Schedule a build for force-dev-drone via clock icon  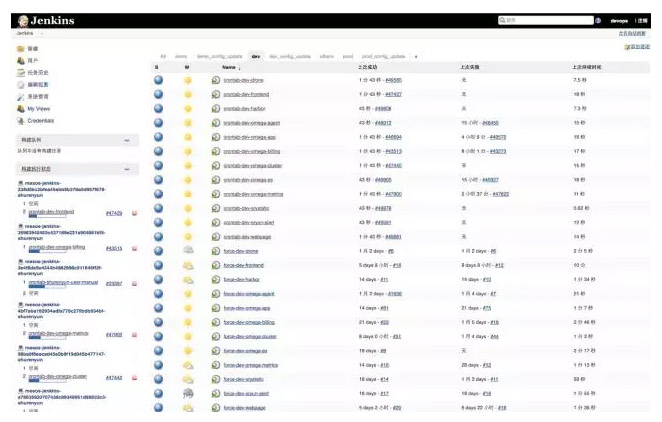click(x=216, y=251)
